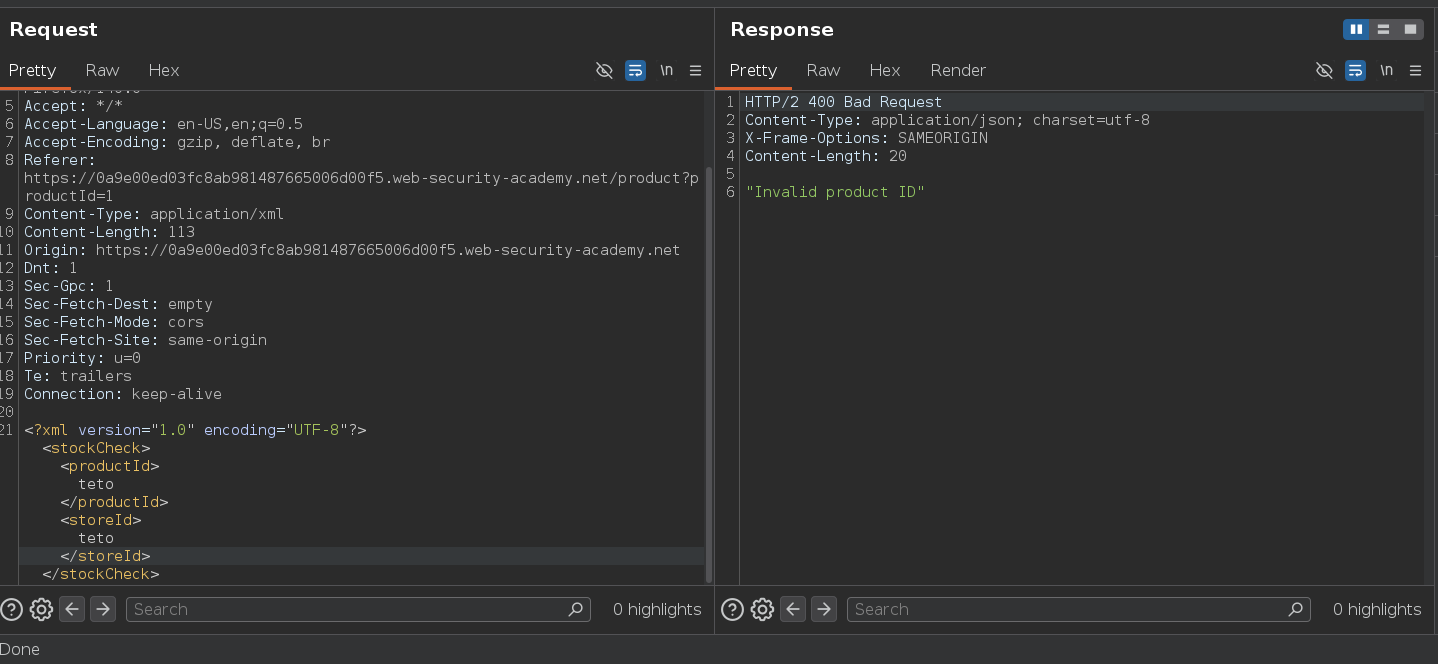Click the Done status bar text

(x=20, y=649)
